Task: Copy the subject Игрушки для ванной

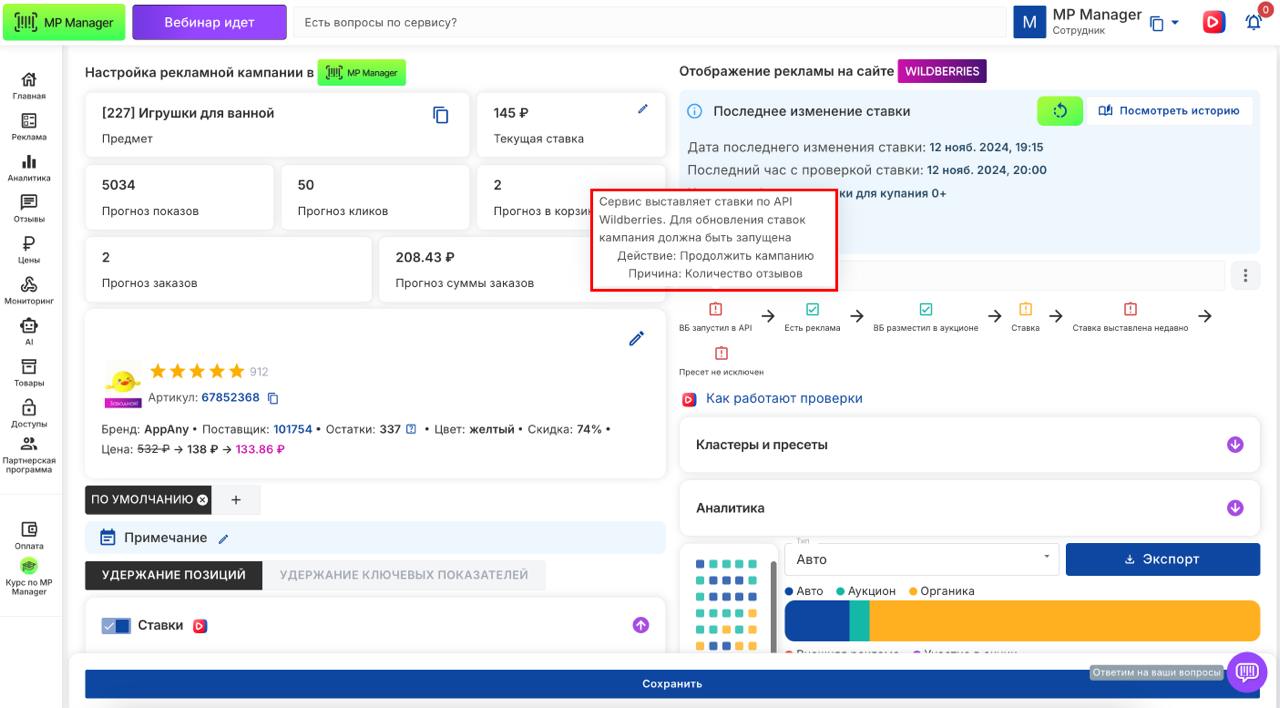Action: (440, 115)
